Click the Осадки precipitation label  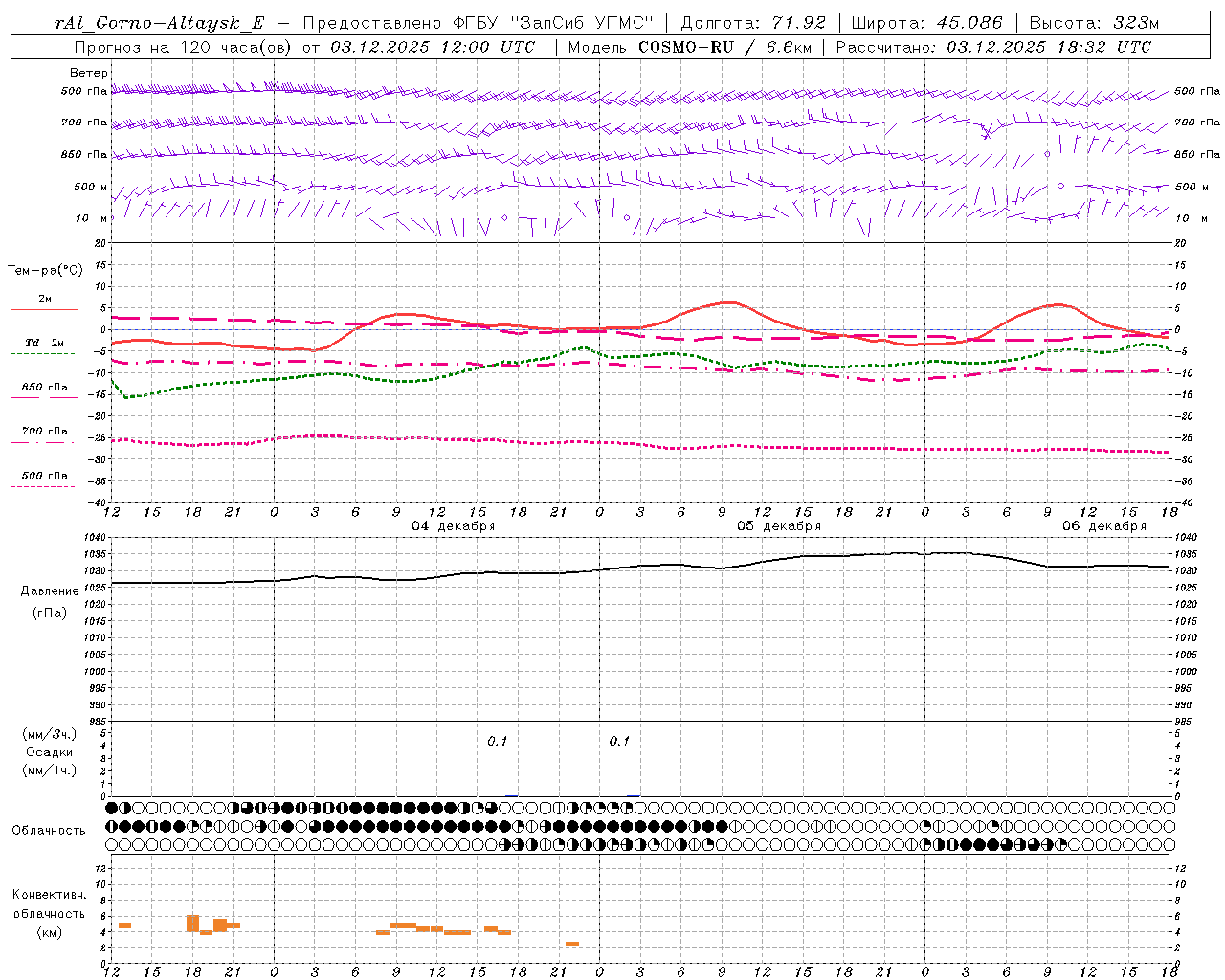pos(49,752)
